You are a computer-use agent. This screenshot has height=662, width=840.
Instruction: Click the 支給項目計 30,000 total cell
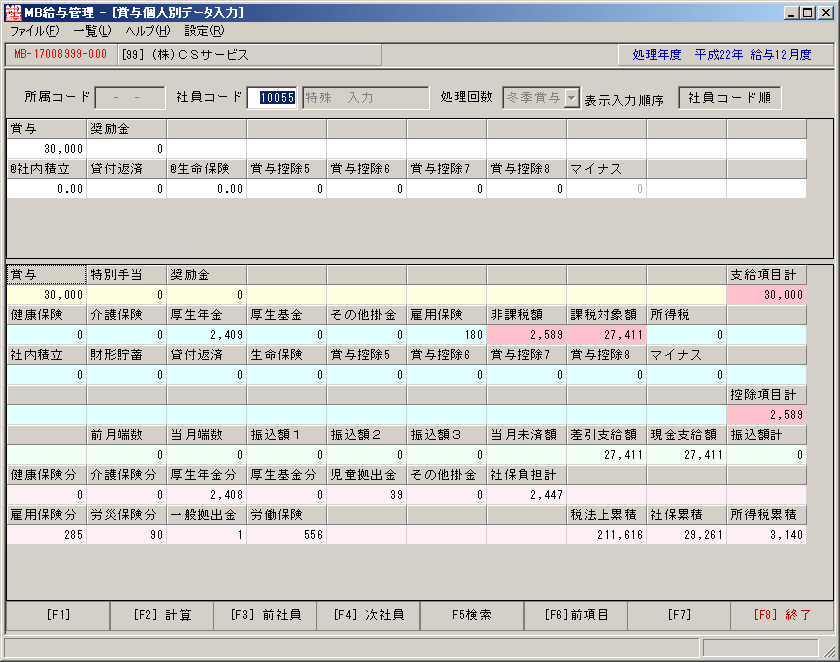point(767,295)
